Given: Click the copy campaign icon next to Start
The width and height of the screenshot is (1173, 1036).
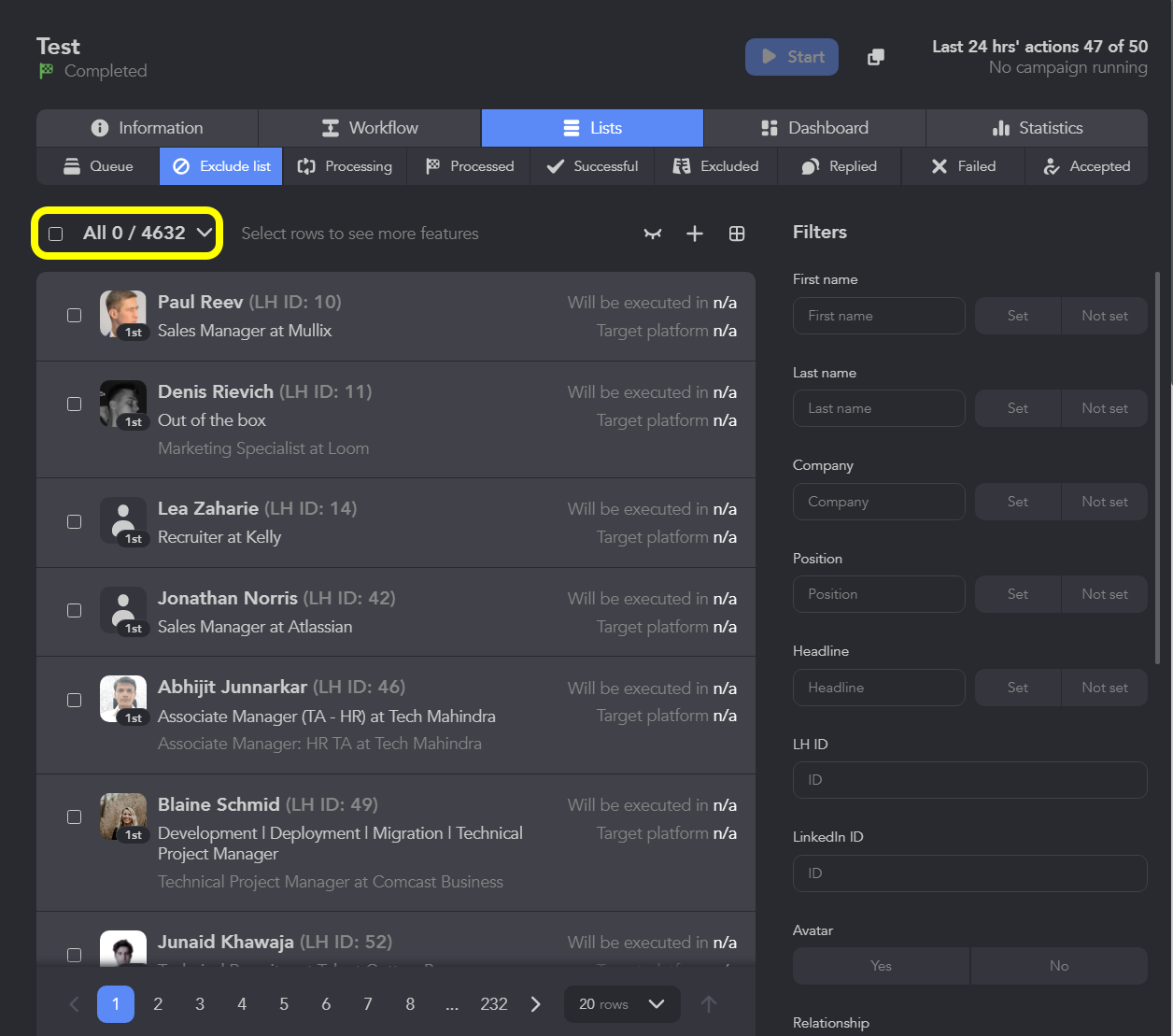Looking at the screenshot, I should pyautogui.click(x=875, y=57).
